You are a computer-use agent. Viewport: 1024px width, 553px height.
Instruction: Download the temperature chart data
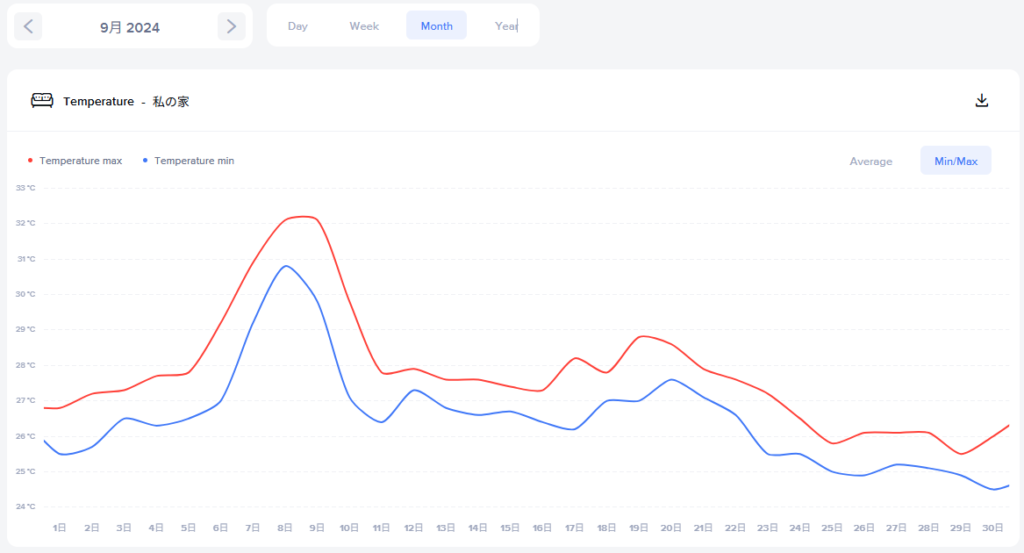[x=982, y=101]
